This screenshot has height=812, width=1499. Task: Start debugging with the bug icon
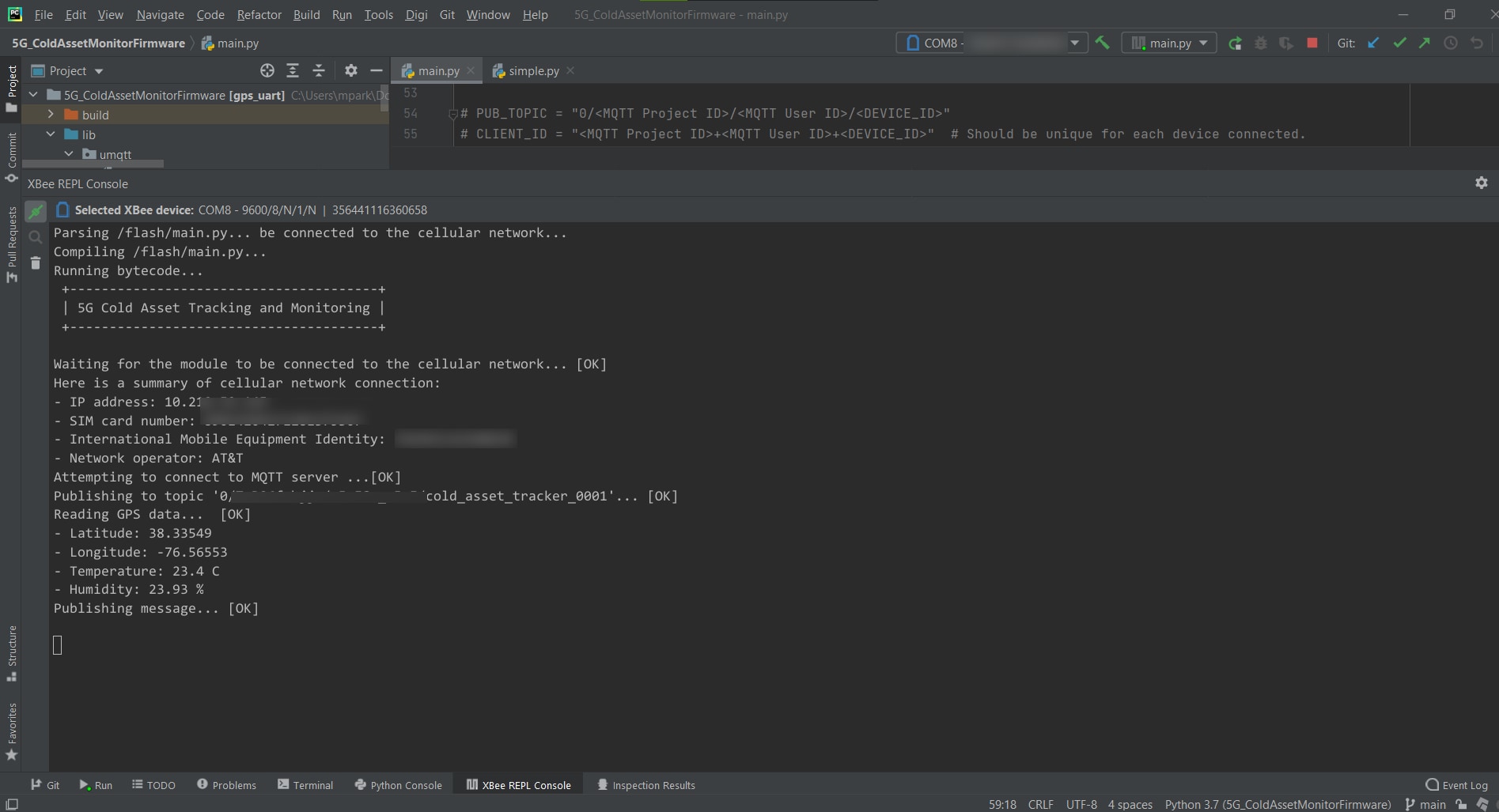[x=1260, y=43]
